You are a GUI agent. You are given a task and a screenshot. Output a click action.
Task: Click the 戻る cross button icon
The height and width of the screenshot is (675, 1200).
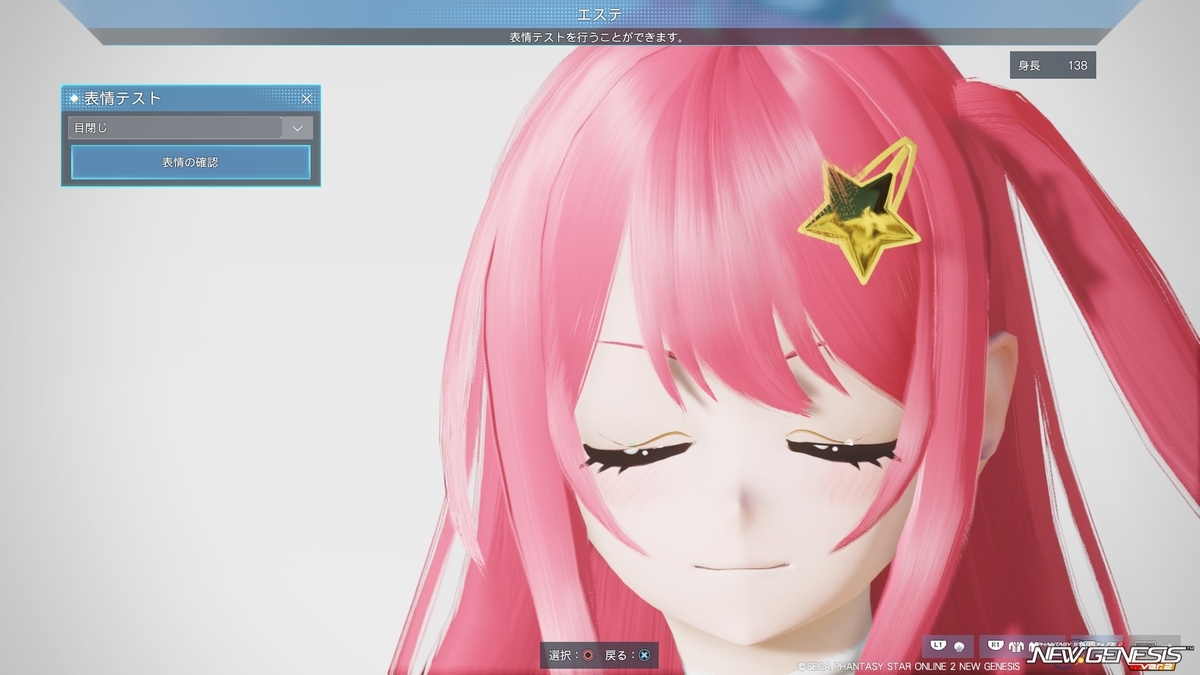645,655
